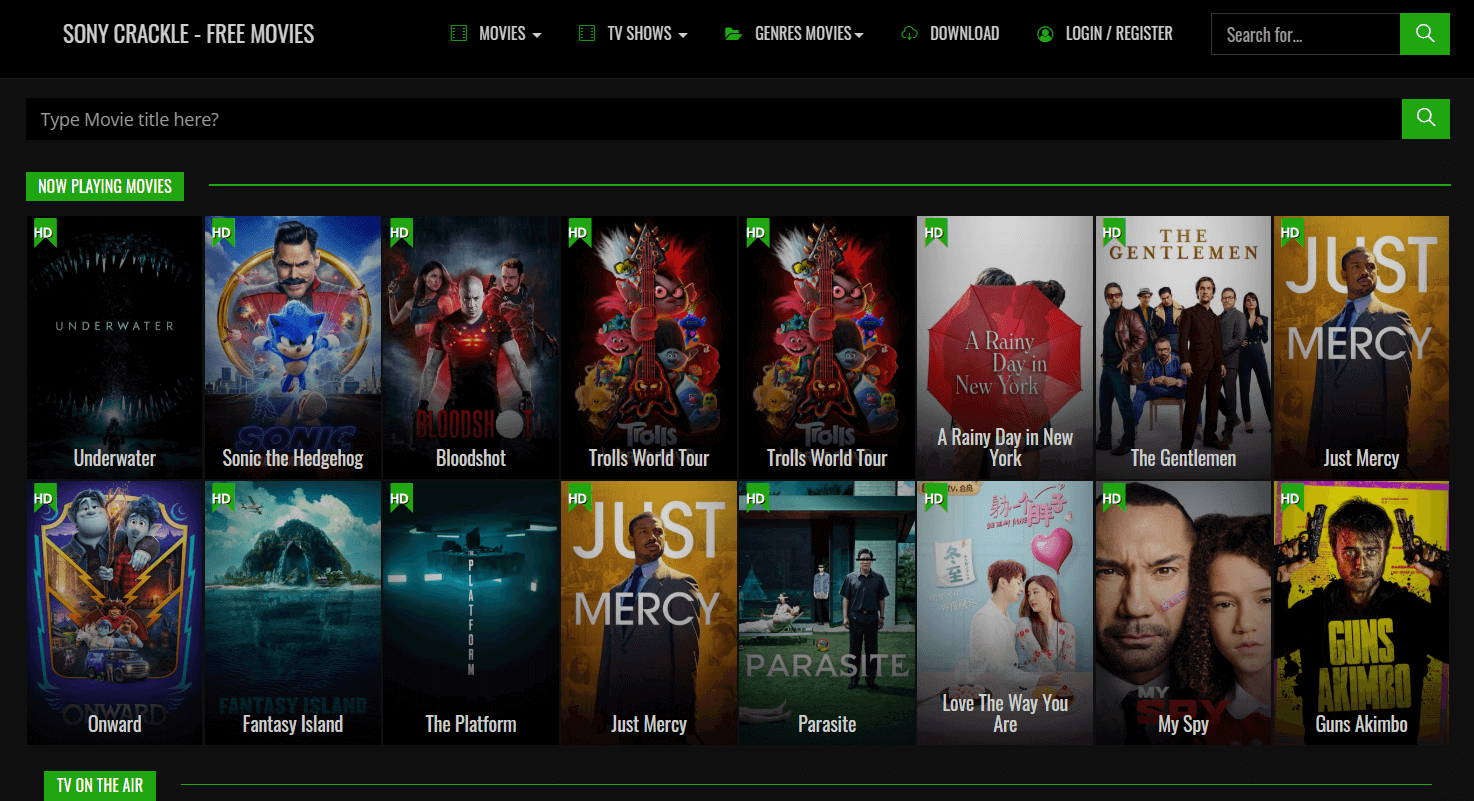This screenshot has width=1474, height=801.
Task: Expand the TV SHOWS dropdown caret
Action: coord(683,35)
